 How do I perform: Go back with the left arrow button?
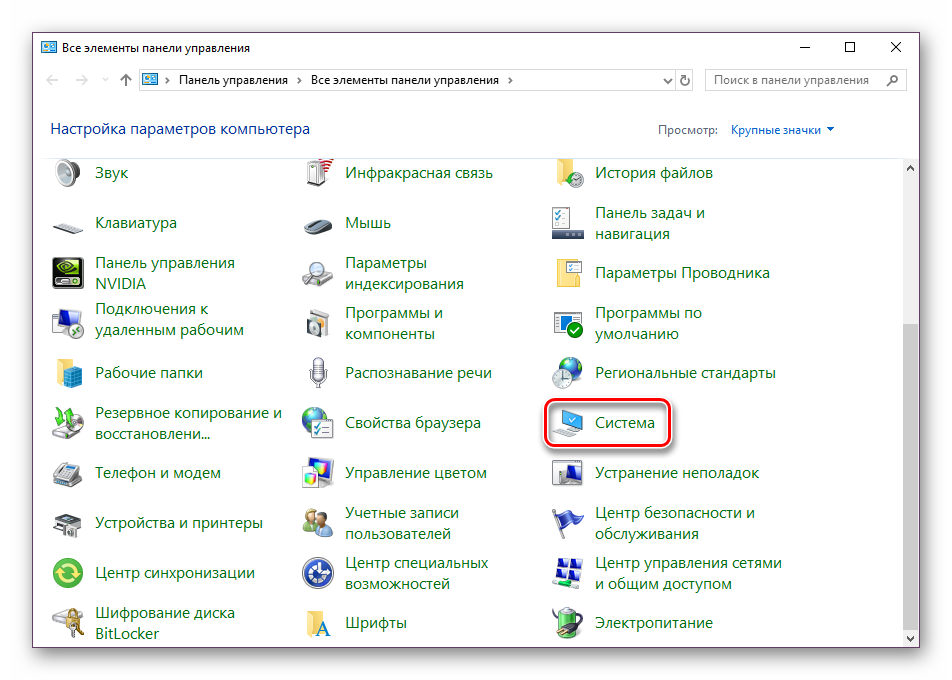tap(53, 80)
